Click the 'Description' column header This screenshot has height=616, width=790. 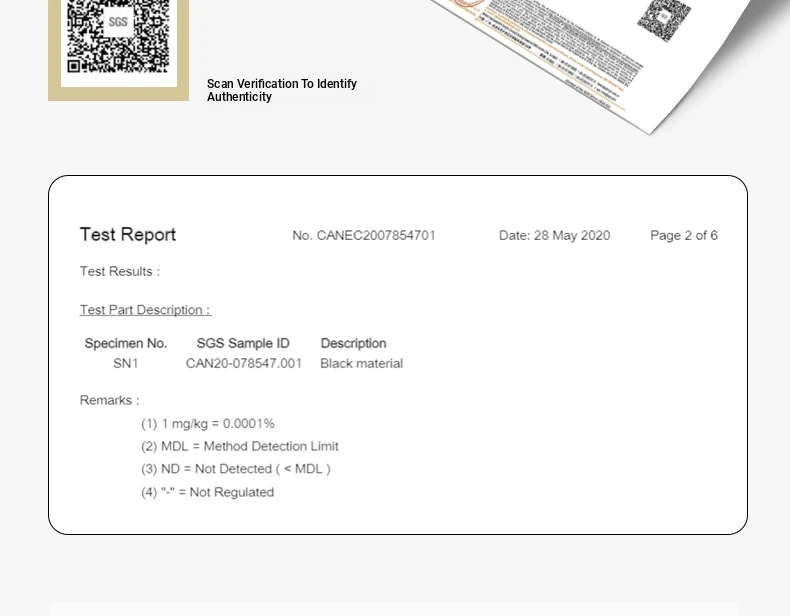point(353,343)
